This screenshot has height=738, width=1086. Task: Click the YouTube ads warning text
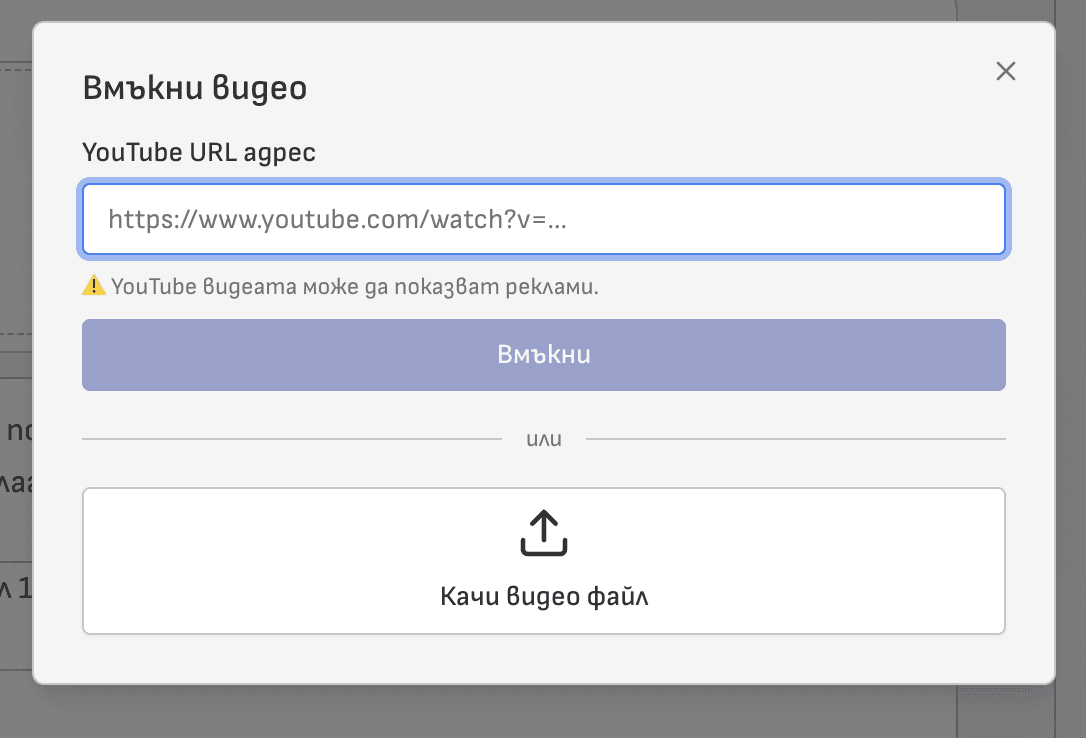(x=355, y=286)
